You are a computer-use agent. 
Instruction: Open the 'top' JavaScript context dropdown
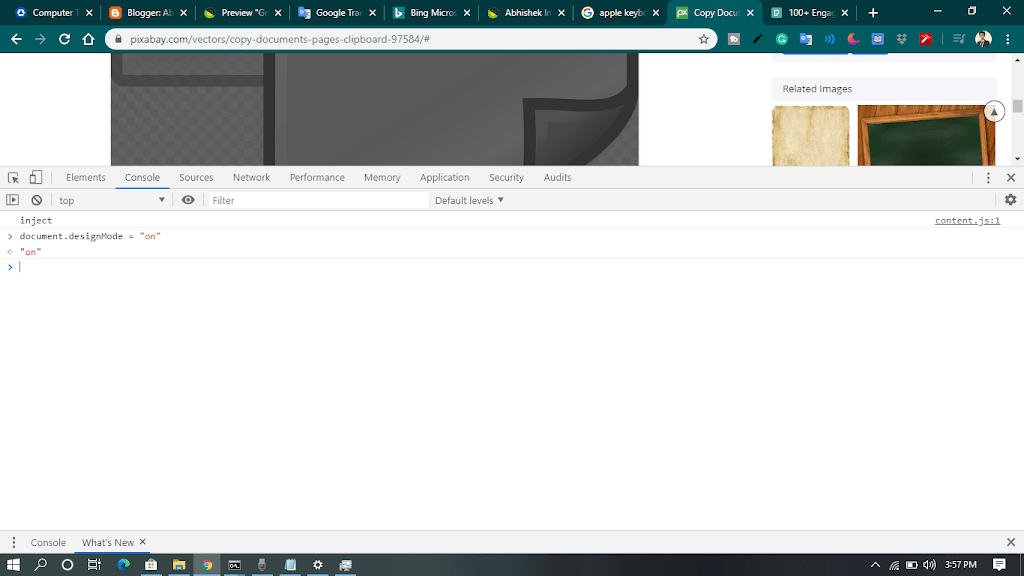[111, 200]
